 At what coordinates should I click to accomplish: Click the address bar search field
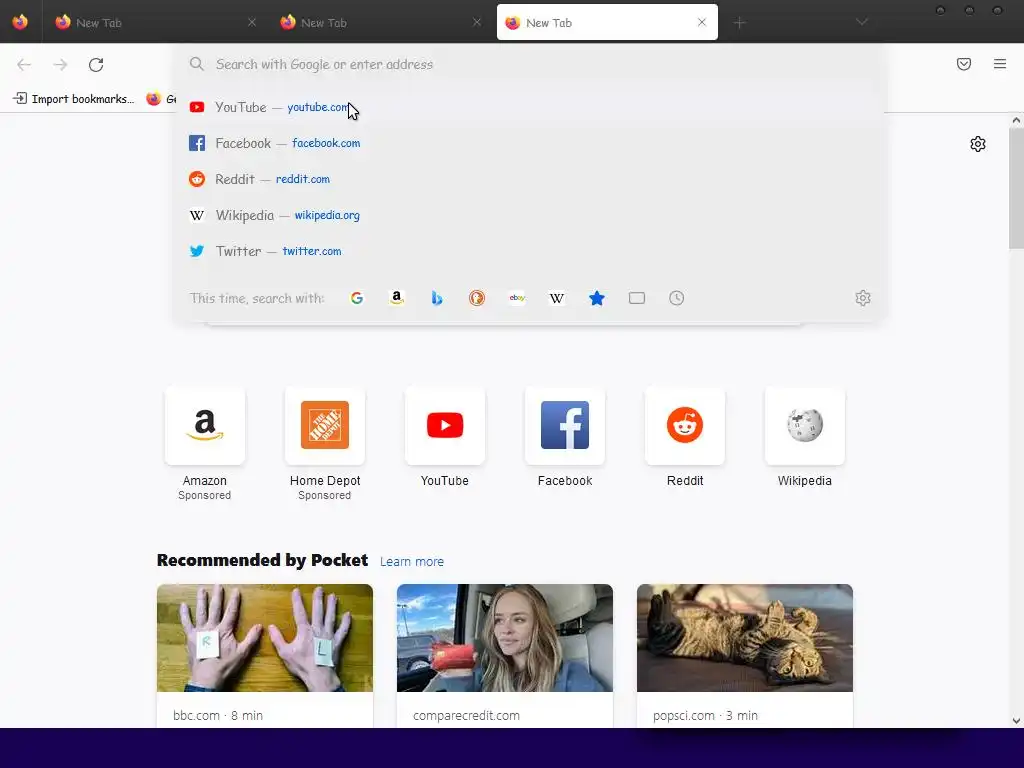point(529,64)
